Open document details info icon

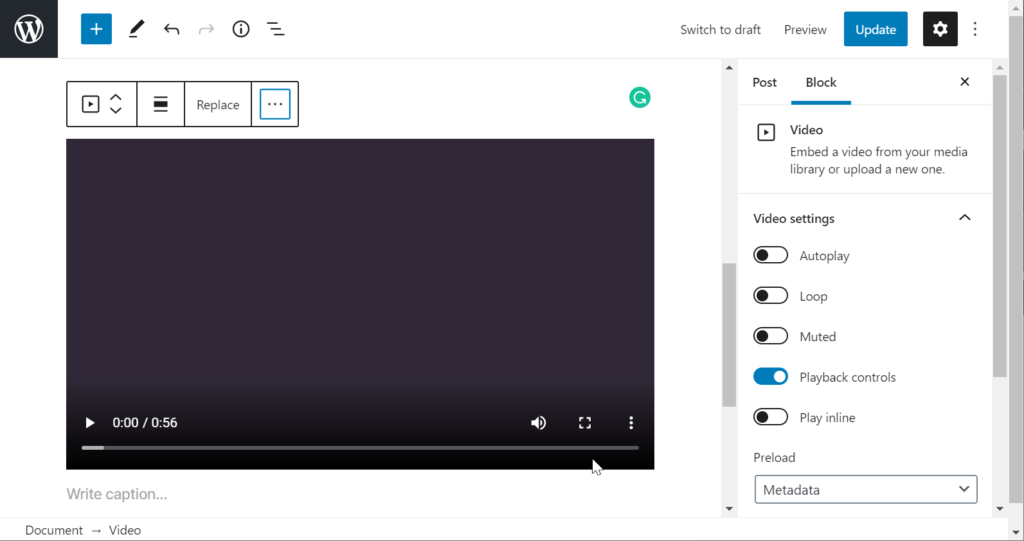pyautogui.click(x=240, y=29)
